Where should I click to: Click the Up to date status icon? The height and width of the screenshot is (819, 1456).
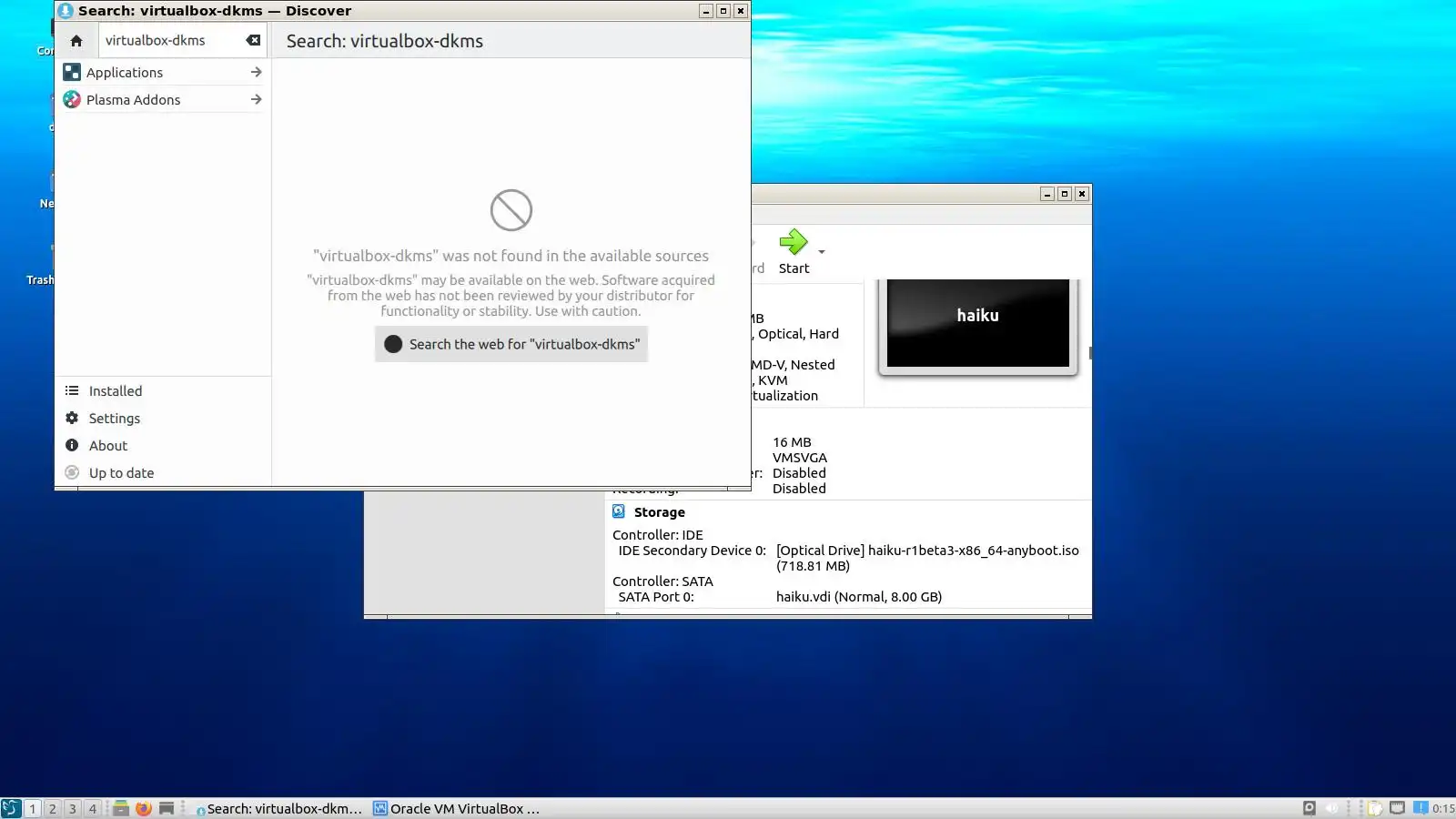click(72, 472)
